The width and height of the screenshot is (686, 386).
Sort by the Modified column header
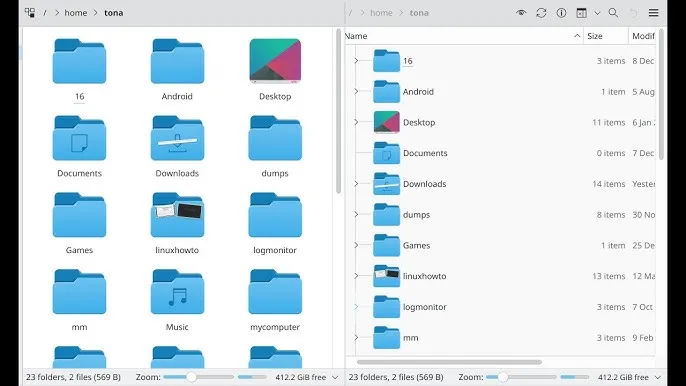642,36
